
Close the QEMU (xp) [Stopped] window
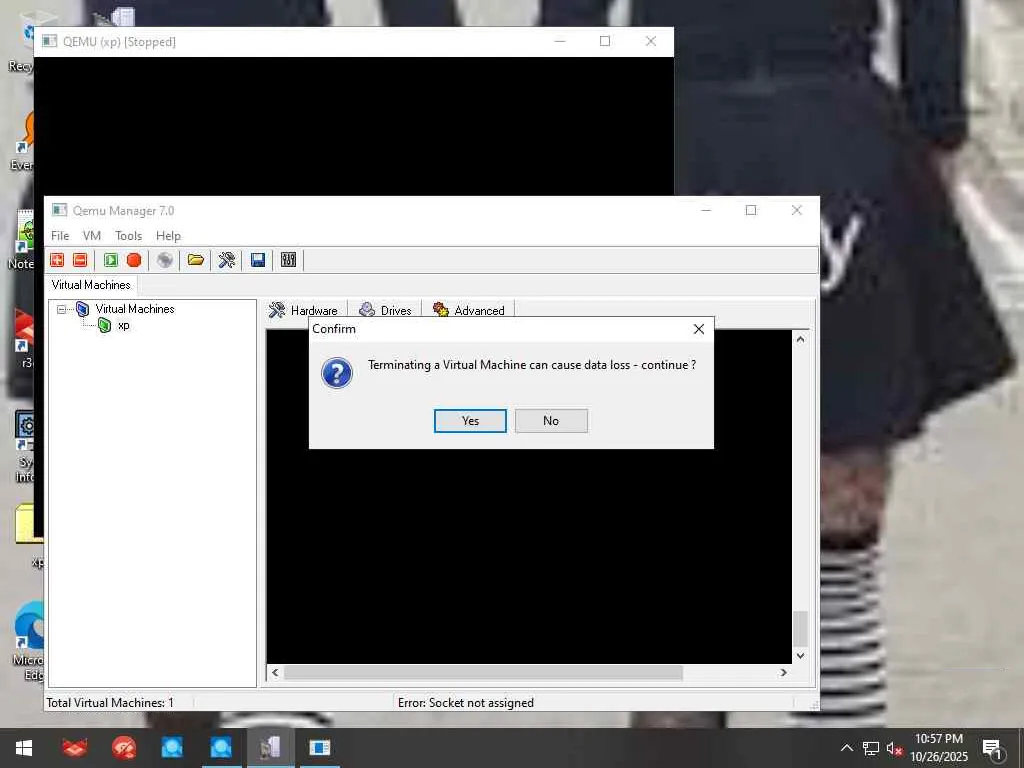tap(650, 41)
